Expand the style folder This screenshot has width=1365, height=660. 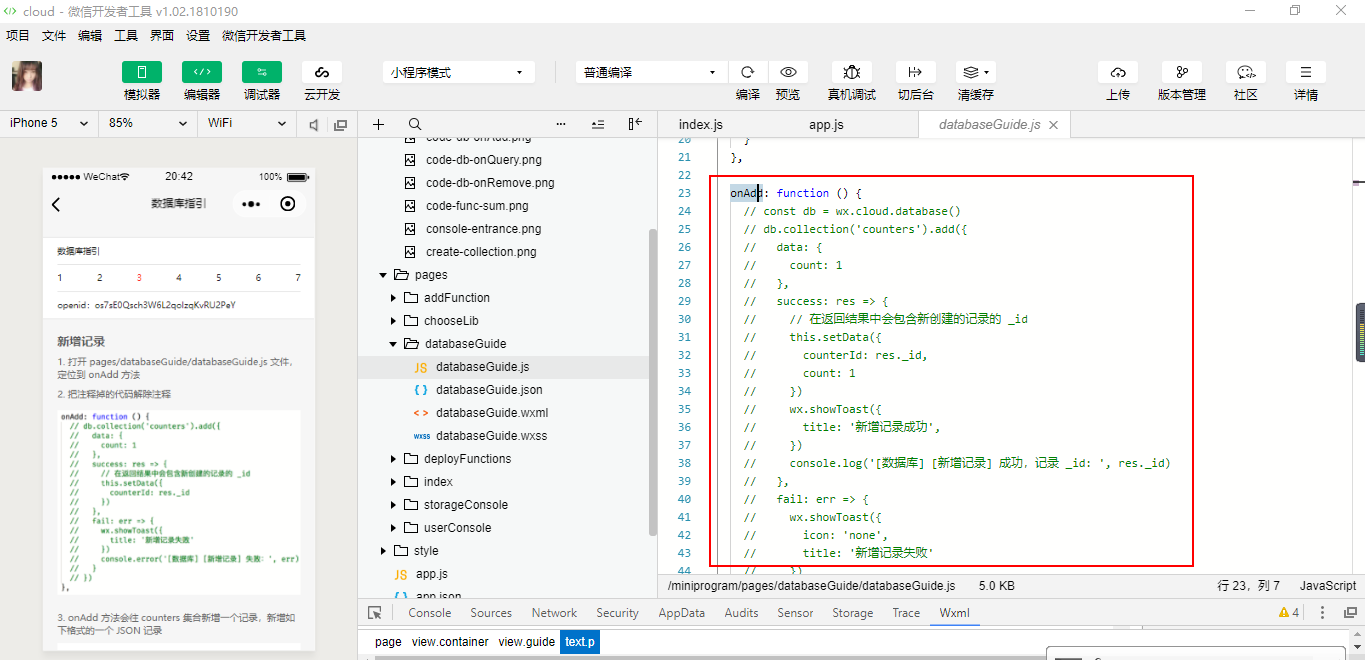pos(383,551)
